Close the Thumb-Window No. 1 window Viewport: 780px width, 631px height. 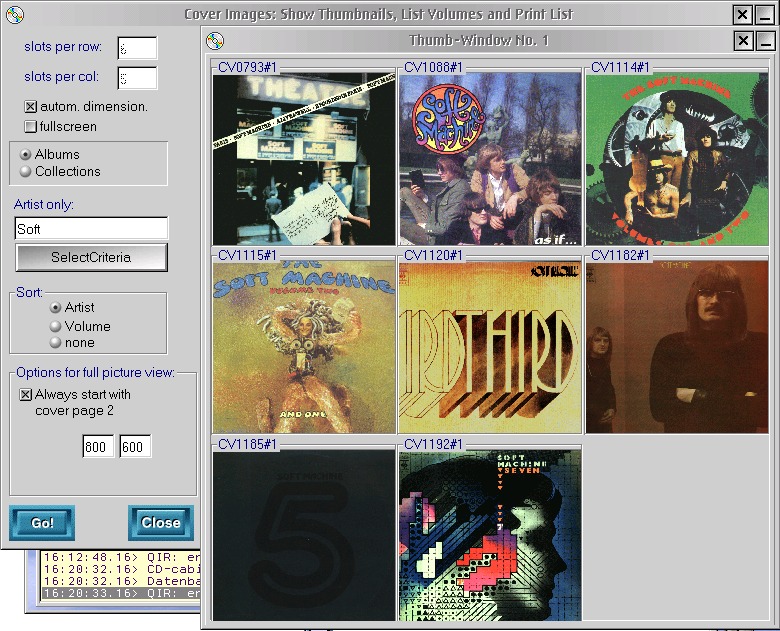point(744,41)
